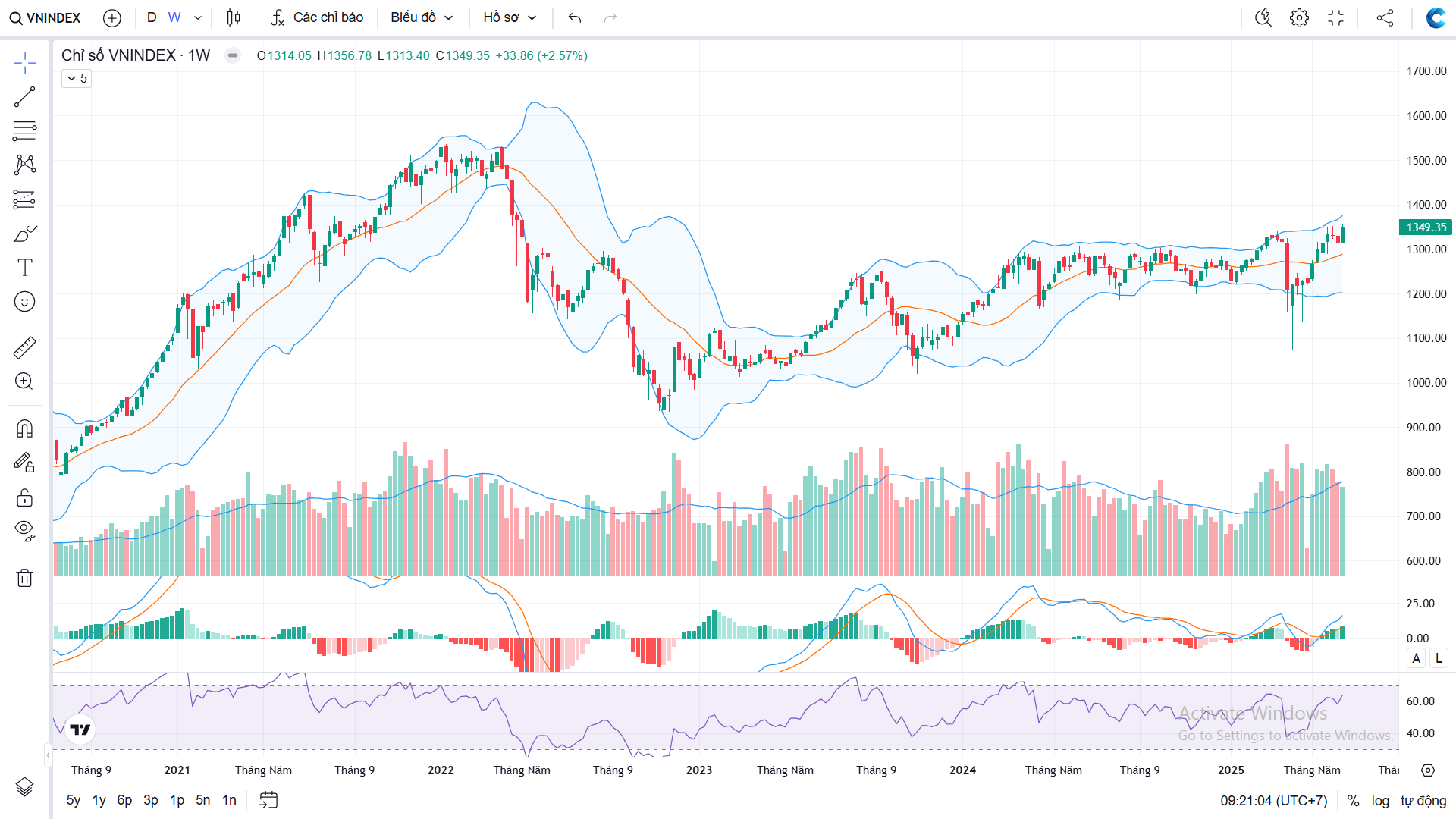
Task: Select the 5y time range
Action: click(73, 800)
